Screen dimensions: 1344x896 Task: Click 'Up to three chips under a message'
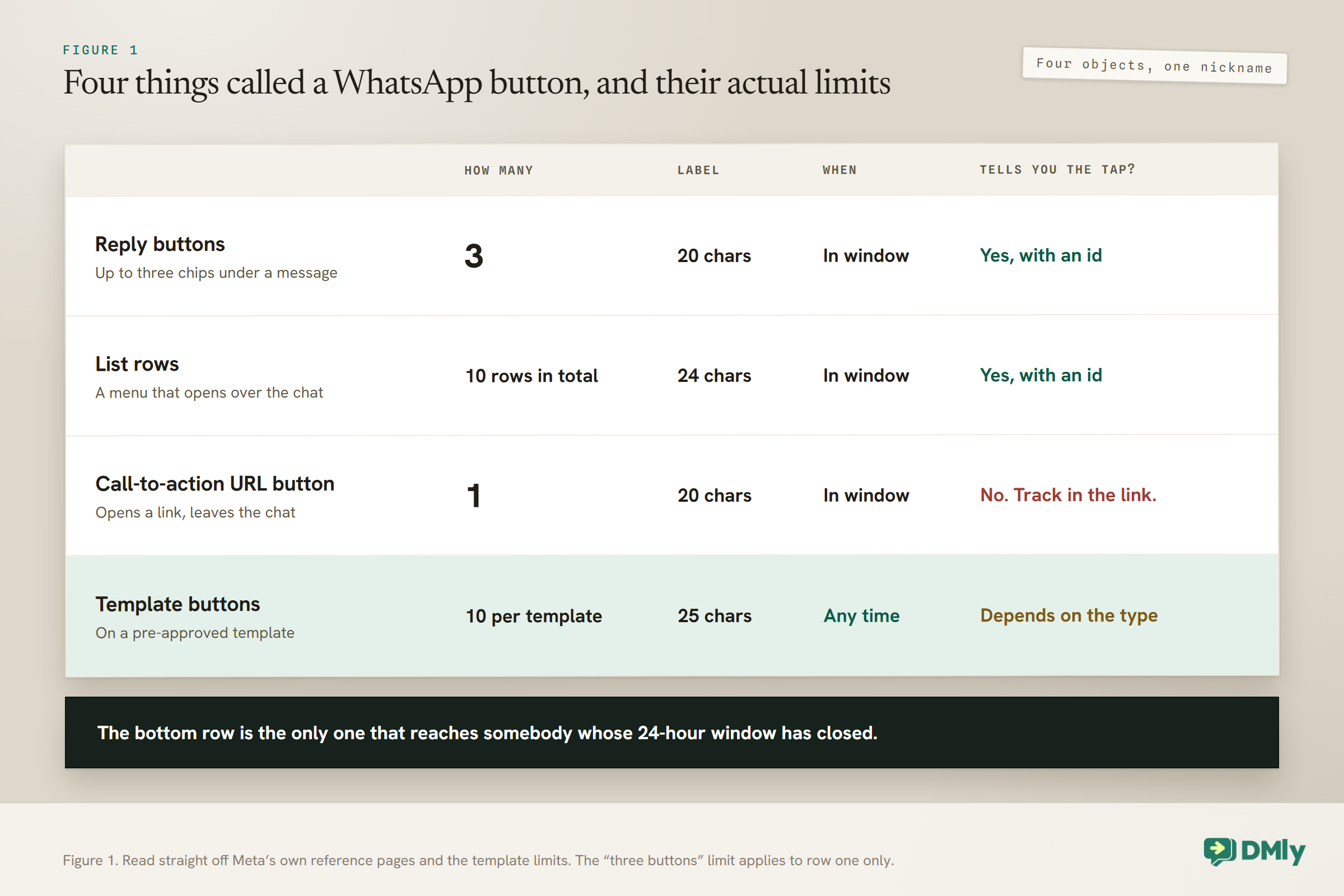[216, 273]
